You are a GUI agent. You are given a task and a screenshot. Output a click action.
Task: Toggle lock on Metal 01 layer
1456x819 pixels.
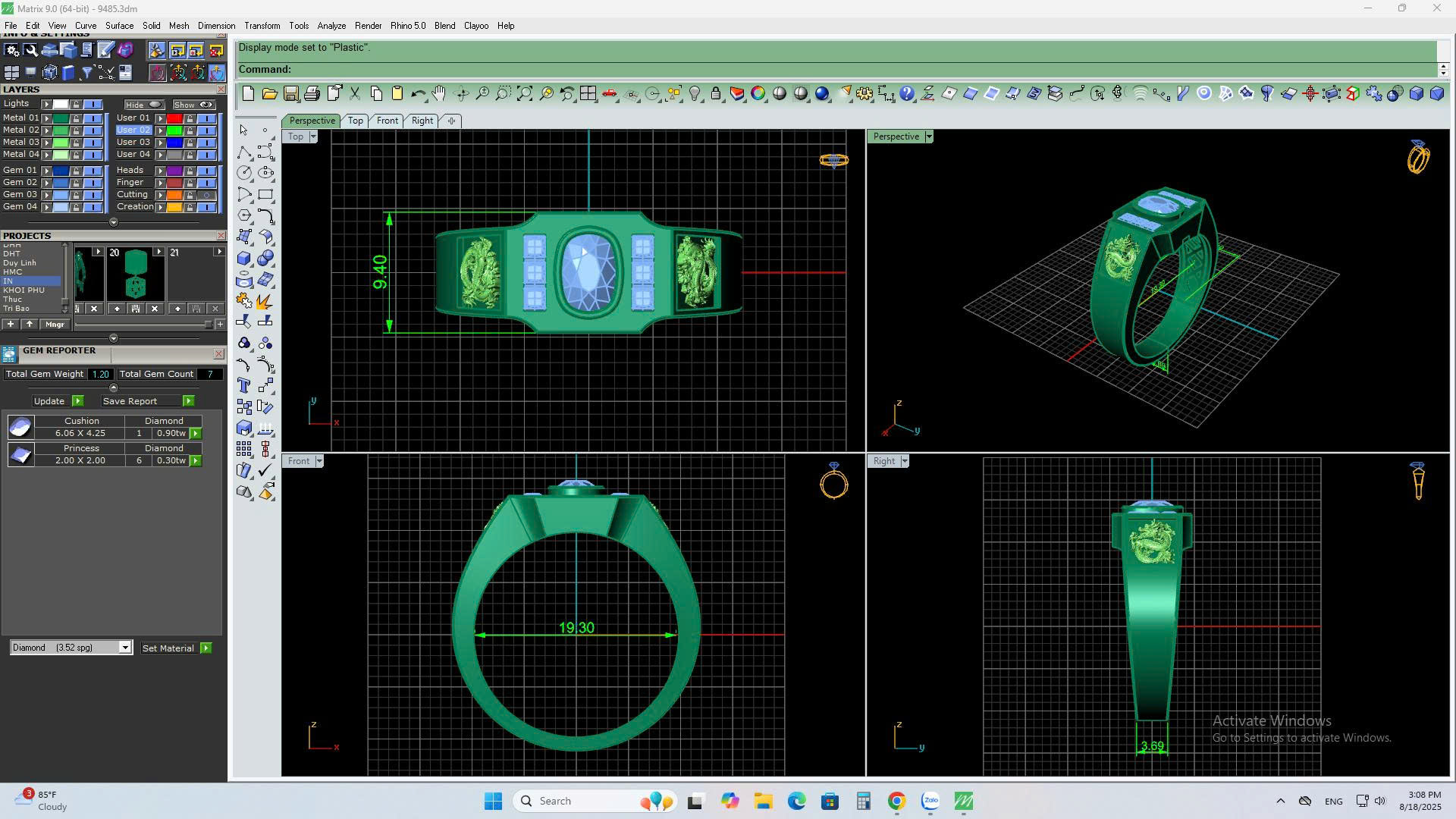(76, 118)
